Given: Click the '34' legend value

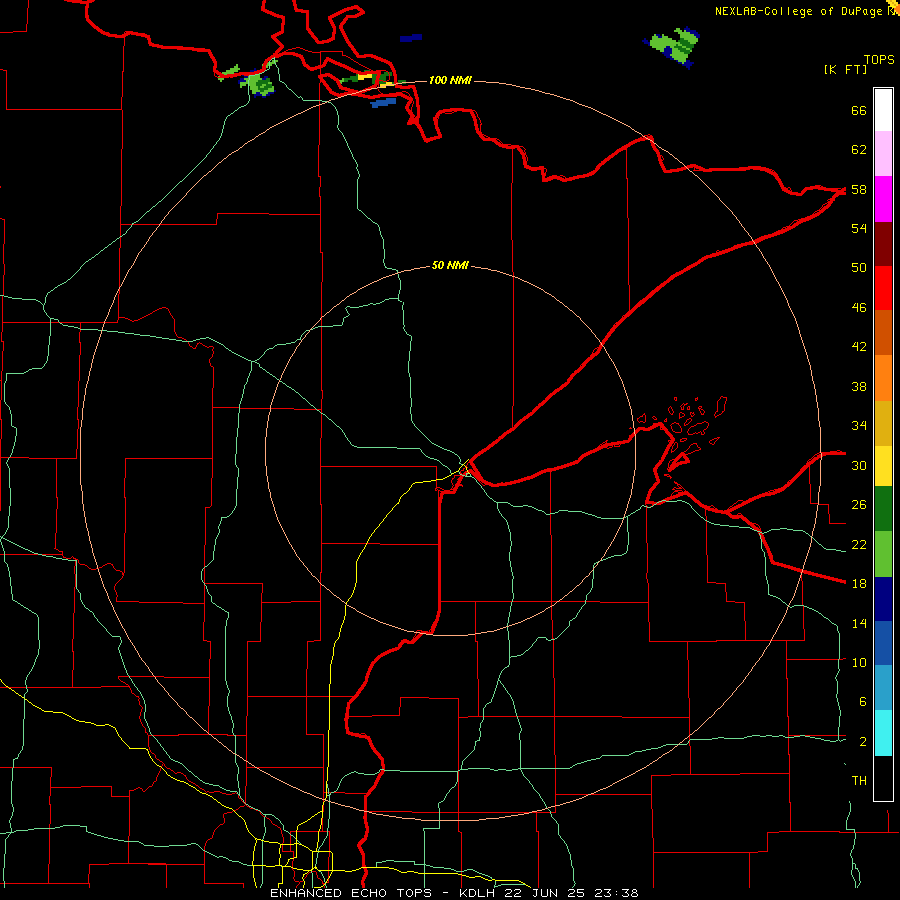Looking at the screenshot, I should (859, 426).
